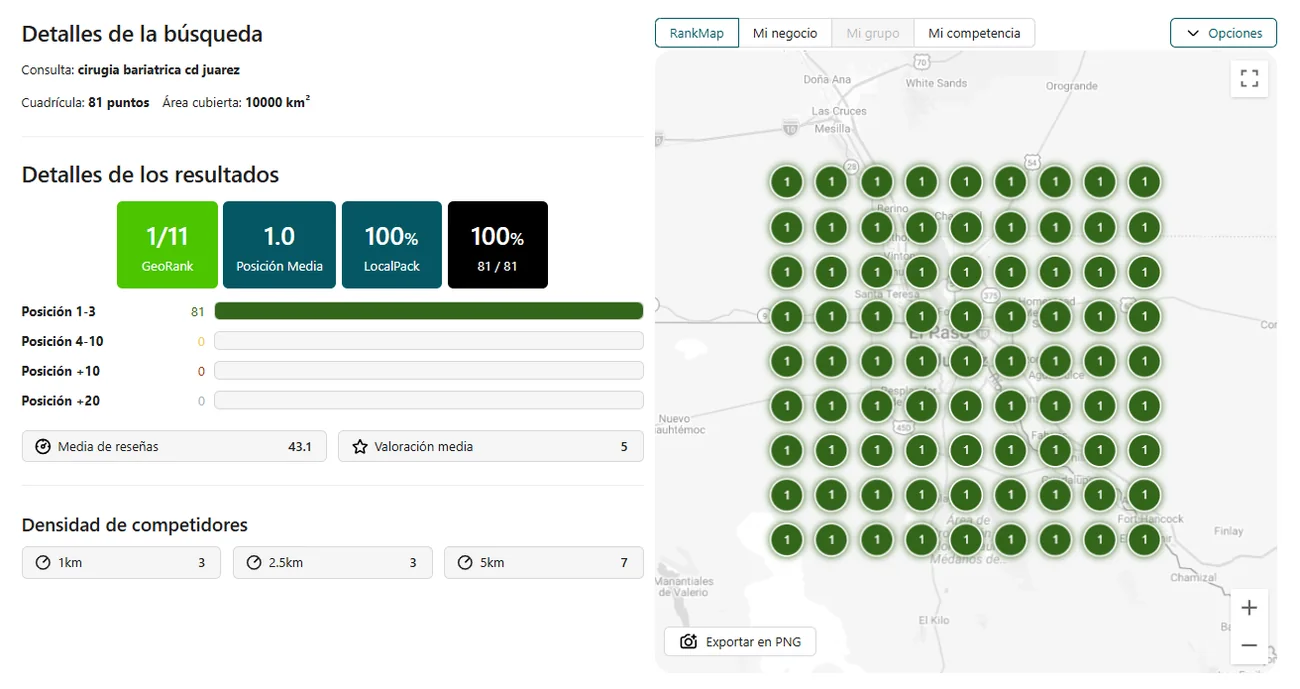Viewport: 1300px width, 689px height.
Task: Open the Media de reseñas 43.1 box
Action: coord(174,447)
